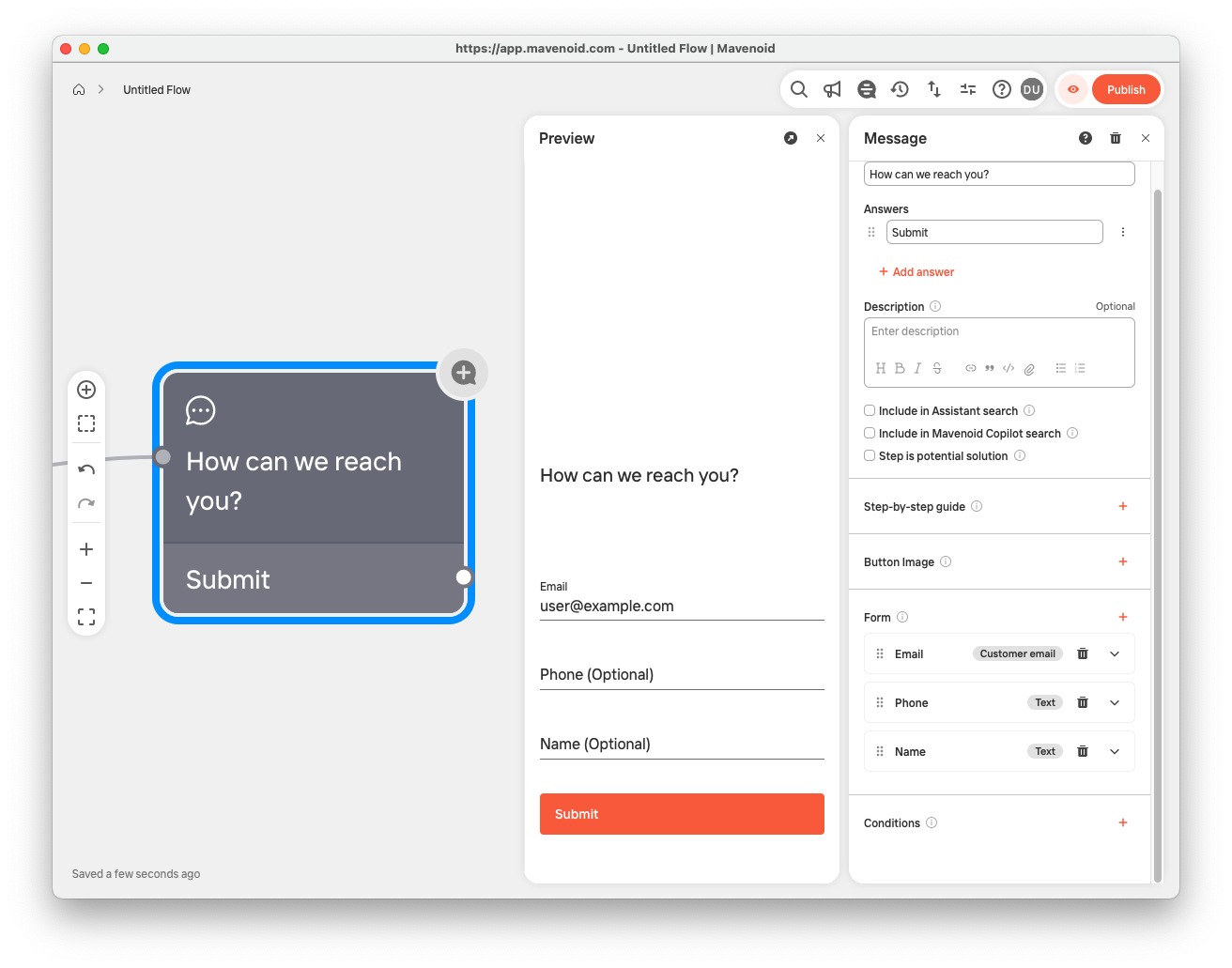Click the search icon in top toolbar
Viewport: 1232px width, 968px height.
pyautogui.click(x=799, y=89)
